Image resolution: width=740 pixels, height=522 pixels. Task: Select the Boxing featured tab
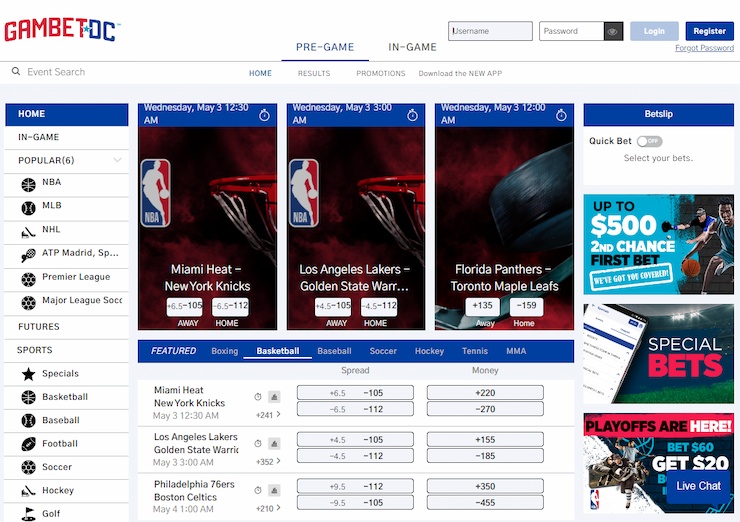coord(225,351)
